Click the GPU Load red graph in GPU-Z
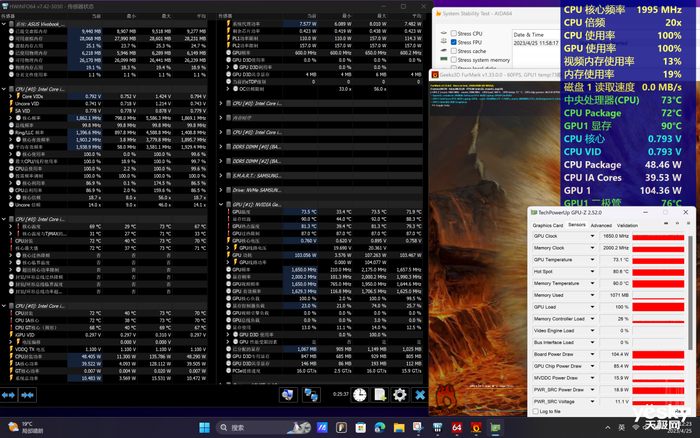The height and width of the screenshot is (438, 700). (658, 307)
